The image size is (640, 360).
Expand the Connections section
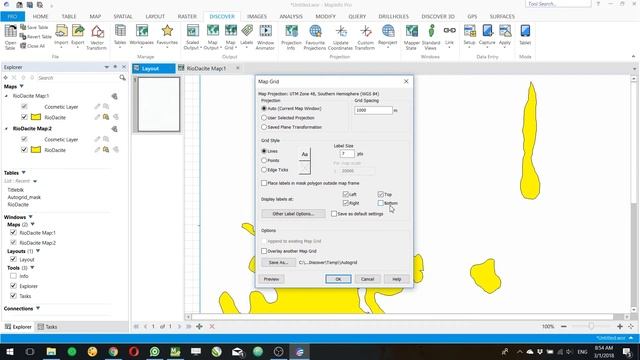[x=38, y=309]
